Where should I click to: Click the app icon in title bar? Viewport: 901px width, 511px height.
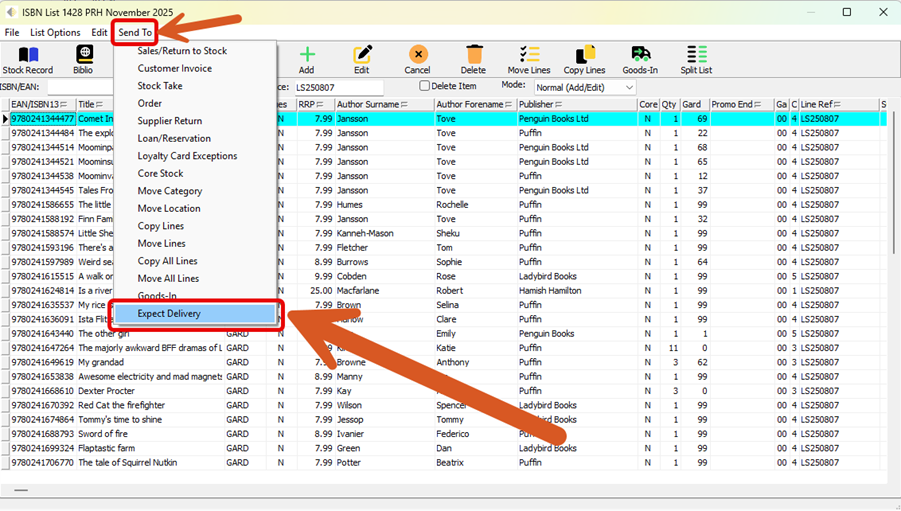[x=11, y=11]
